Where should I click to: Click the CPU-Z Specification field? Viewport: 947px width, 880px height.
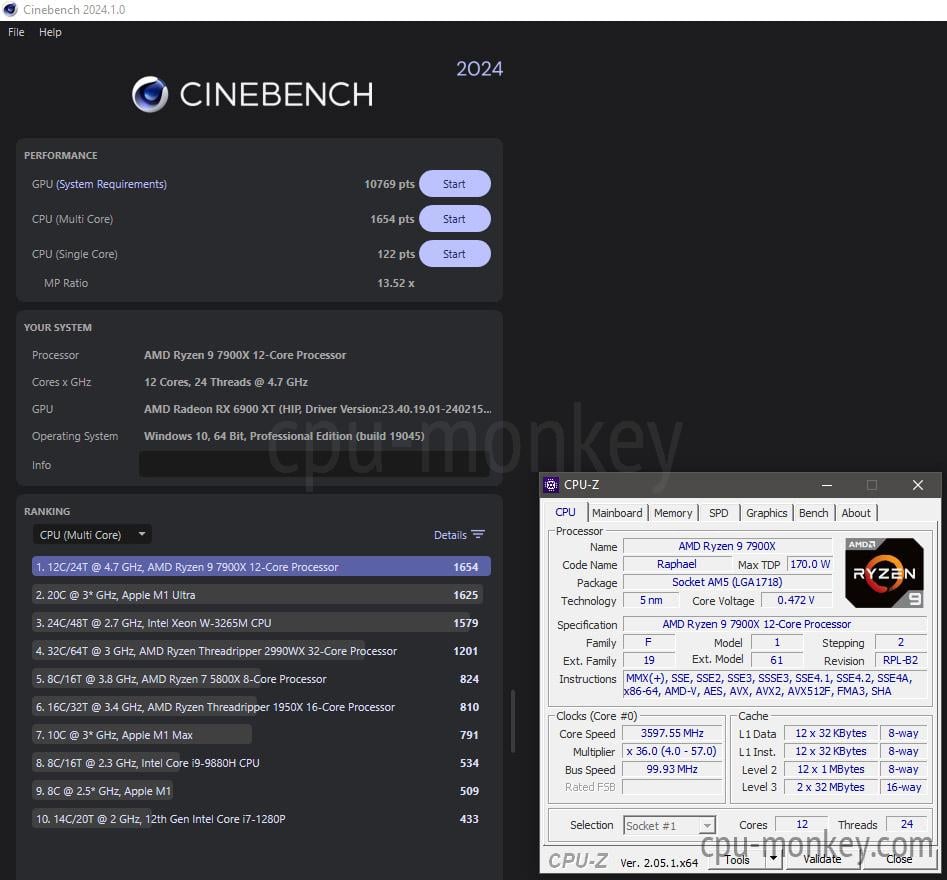(775, 624)
